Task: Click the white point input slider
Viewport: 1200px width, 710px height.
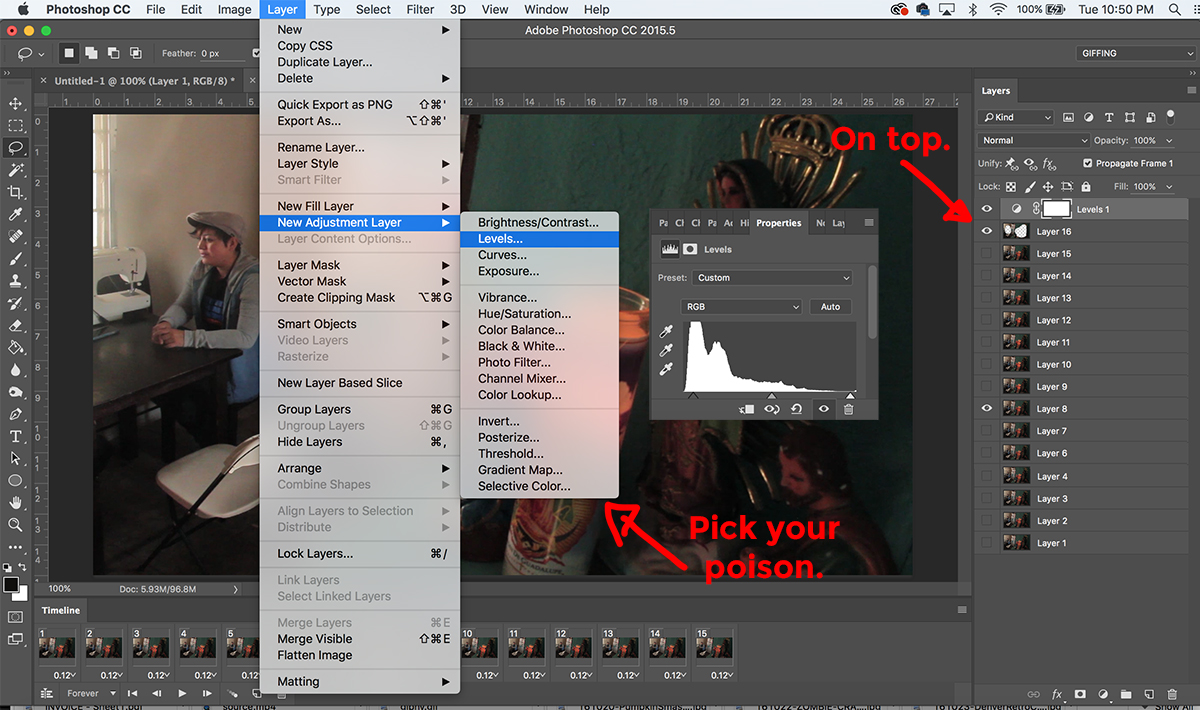Action: (850, 397)
